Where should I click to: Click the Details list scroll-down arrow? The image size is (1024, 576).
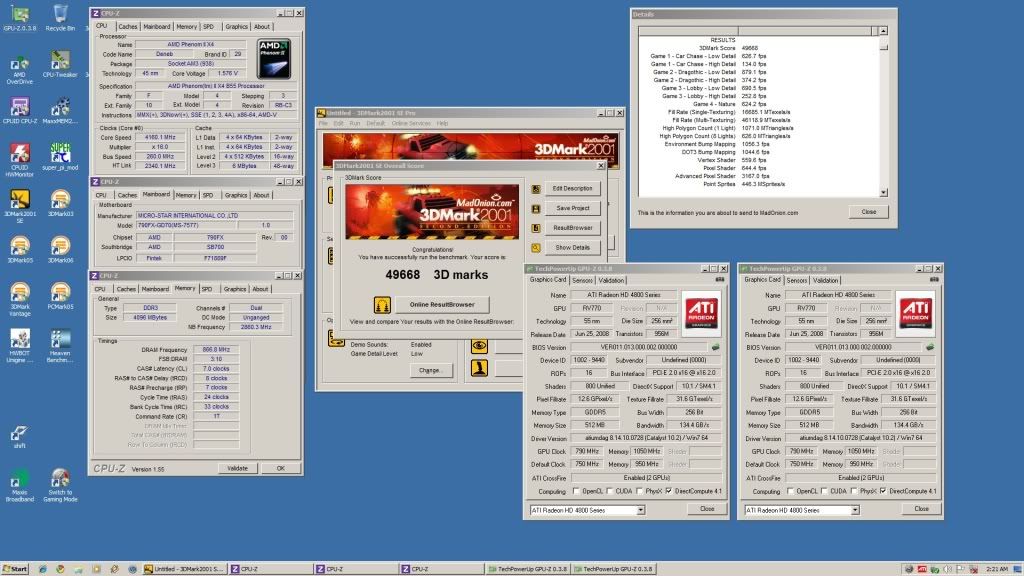pyautogui.click(x=883, y=193)
